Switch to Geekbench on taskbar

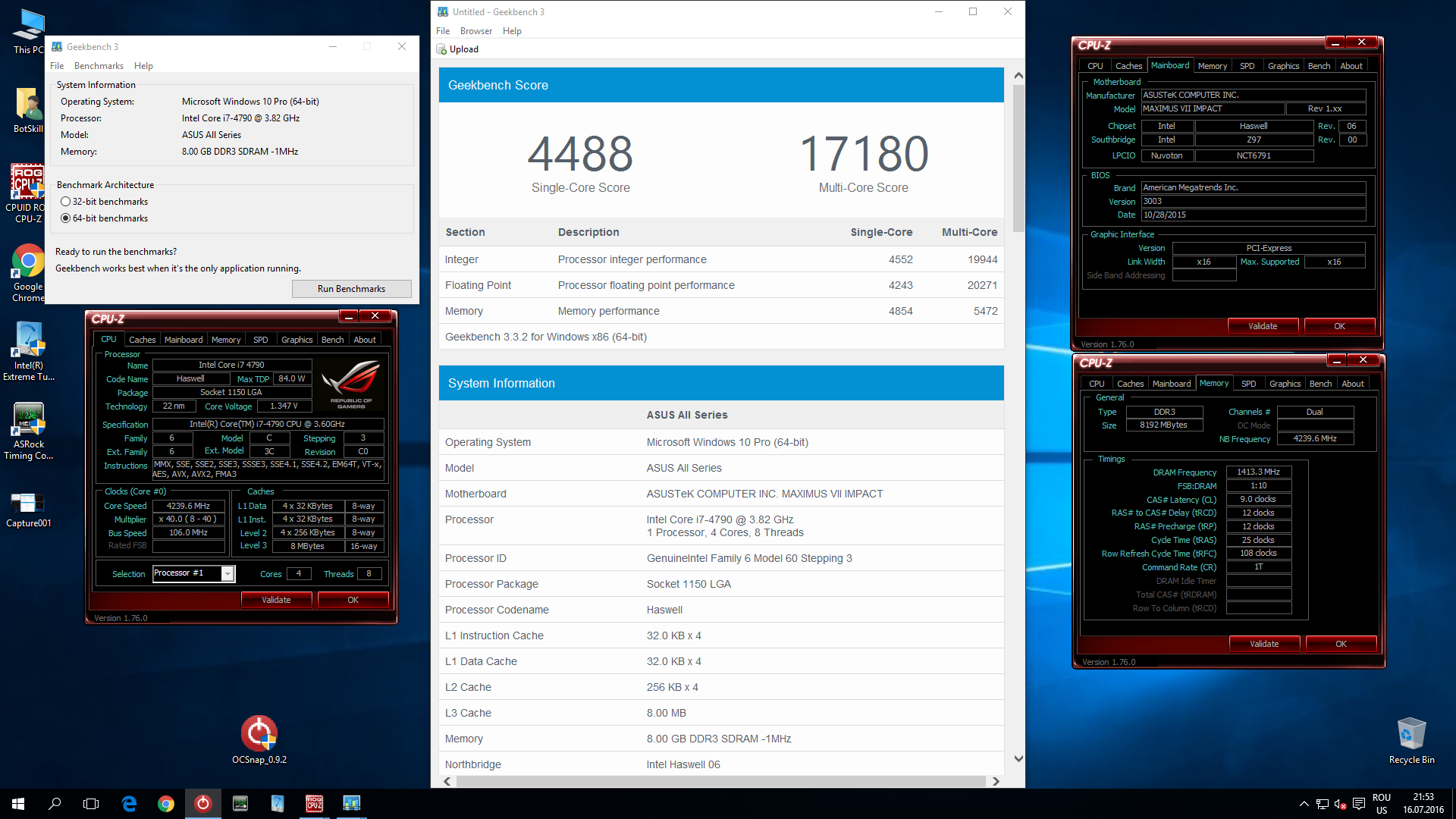352,804
